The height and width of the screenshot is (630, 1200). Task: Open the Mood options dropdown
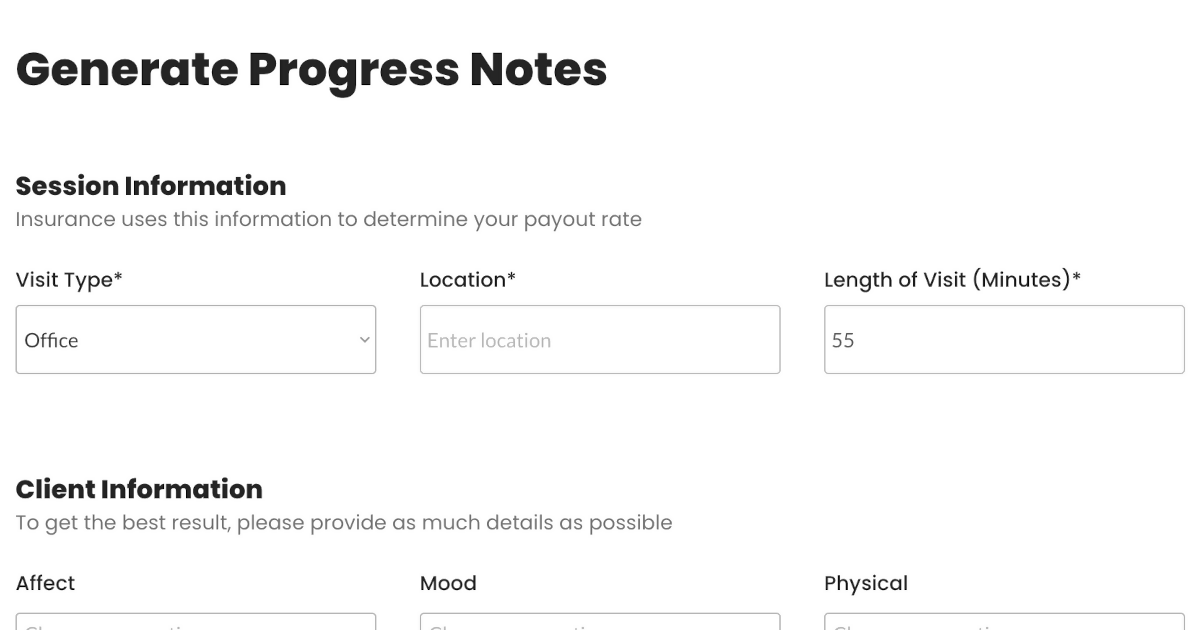point(600,622)
